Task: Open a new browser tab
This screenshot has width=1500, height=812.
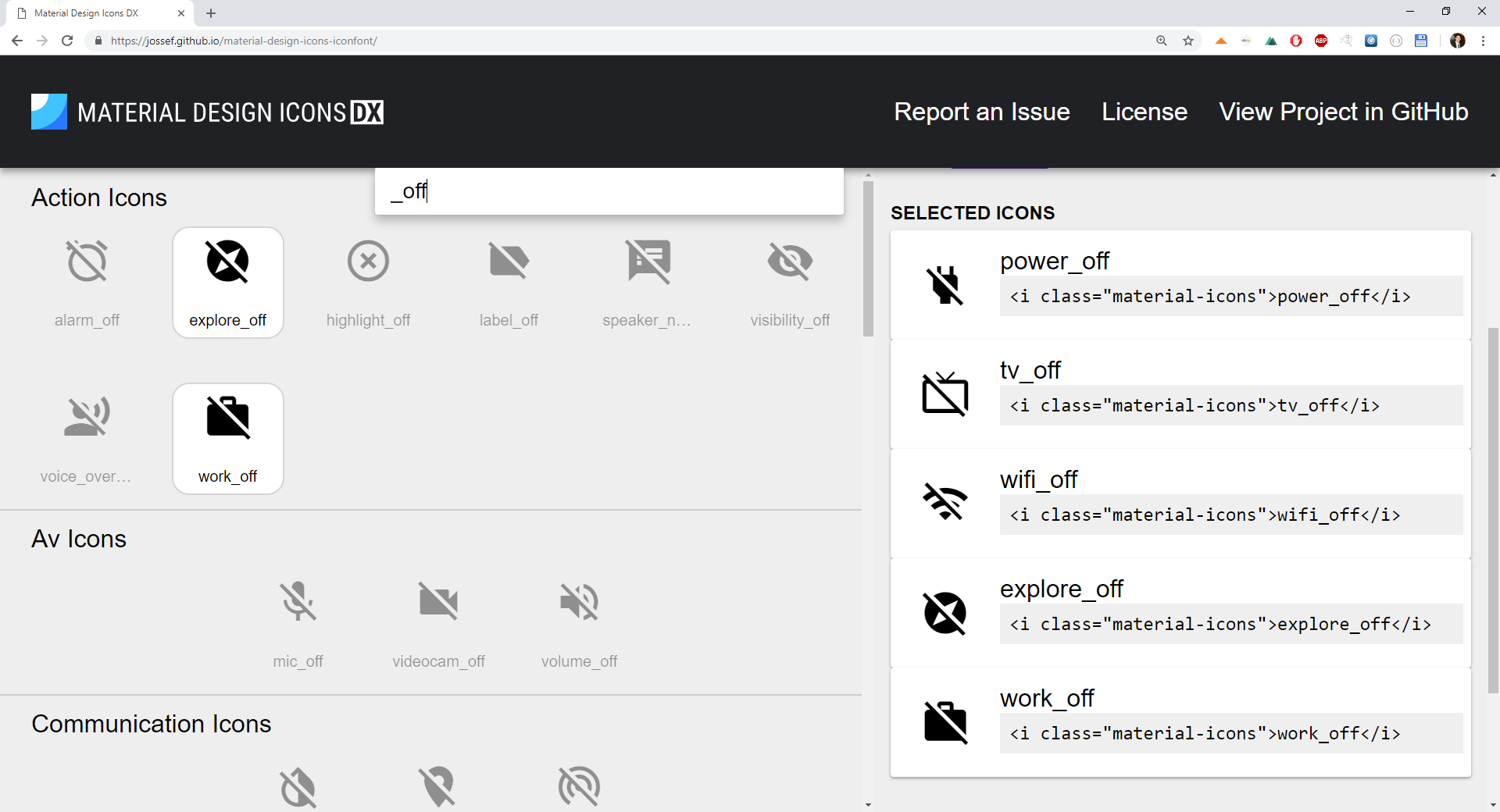Action: point(211,13)
